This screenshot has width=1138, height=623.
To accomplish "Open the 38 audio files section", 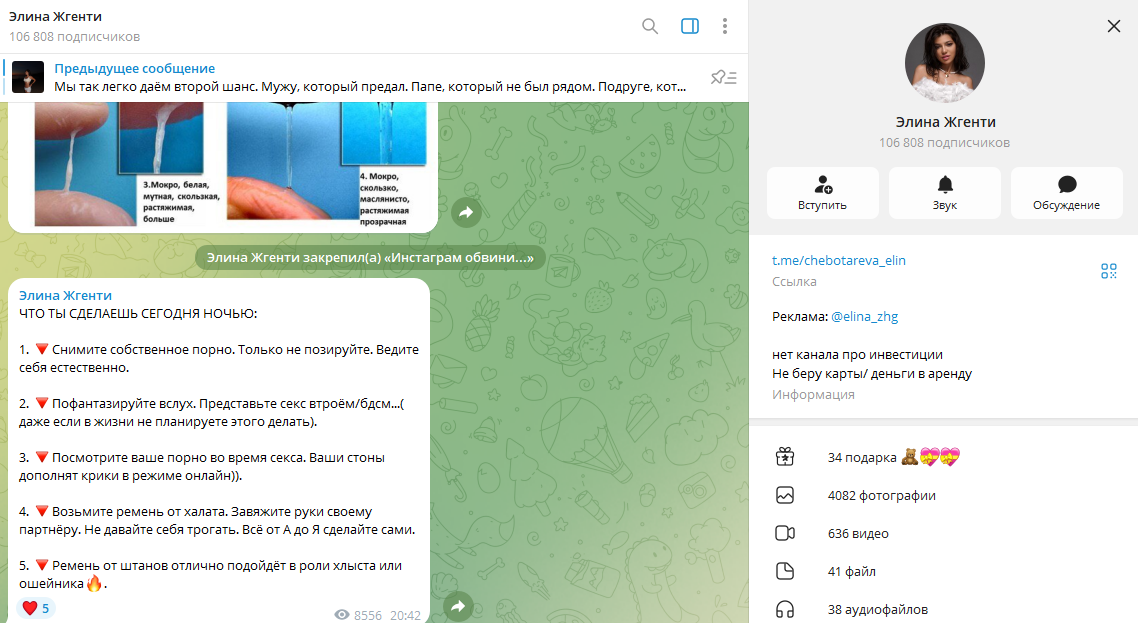I will pos(877,609).
